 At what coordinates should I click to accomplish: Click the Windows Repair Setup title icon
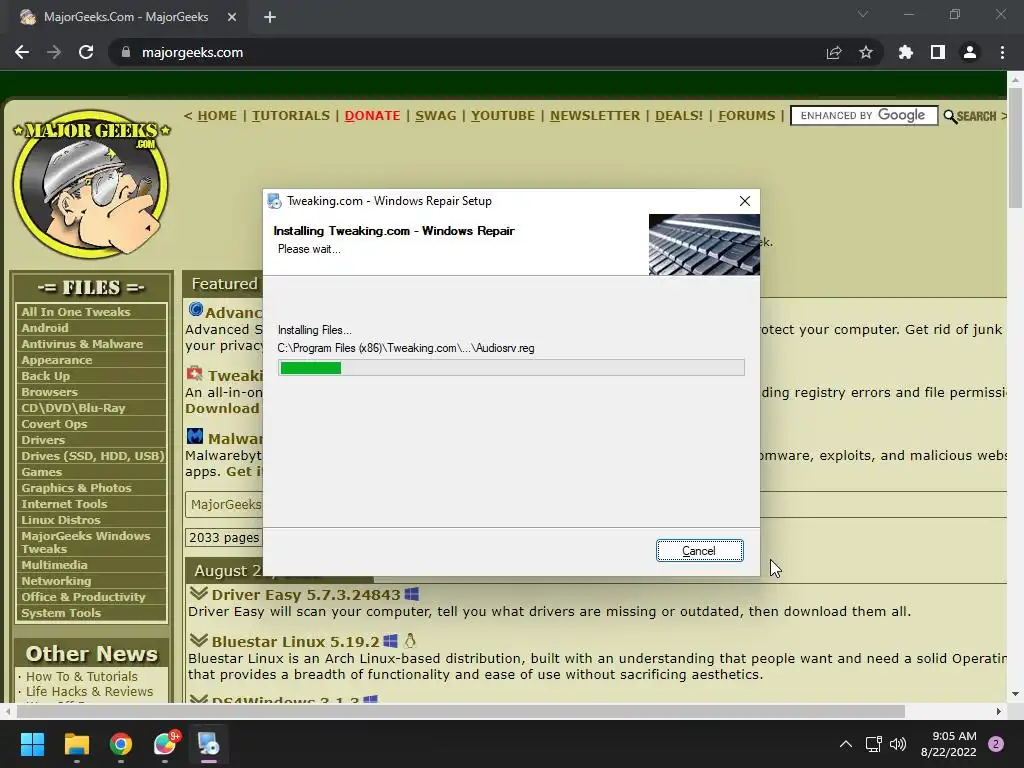tap(275, 201)
